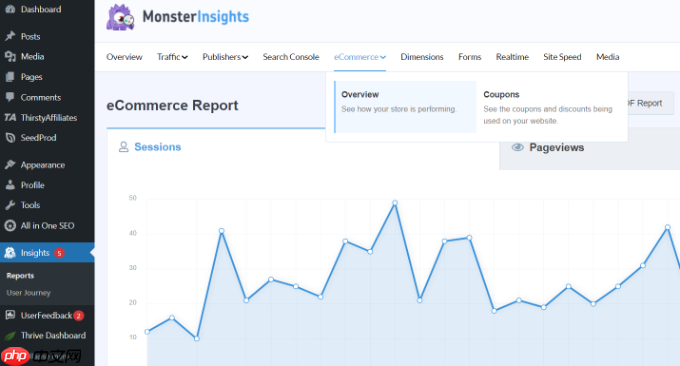Open Comments via the speech bubble icon
680x366 pixels.
pos(10,97)
